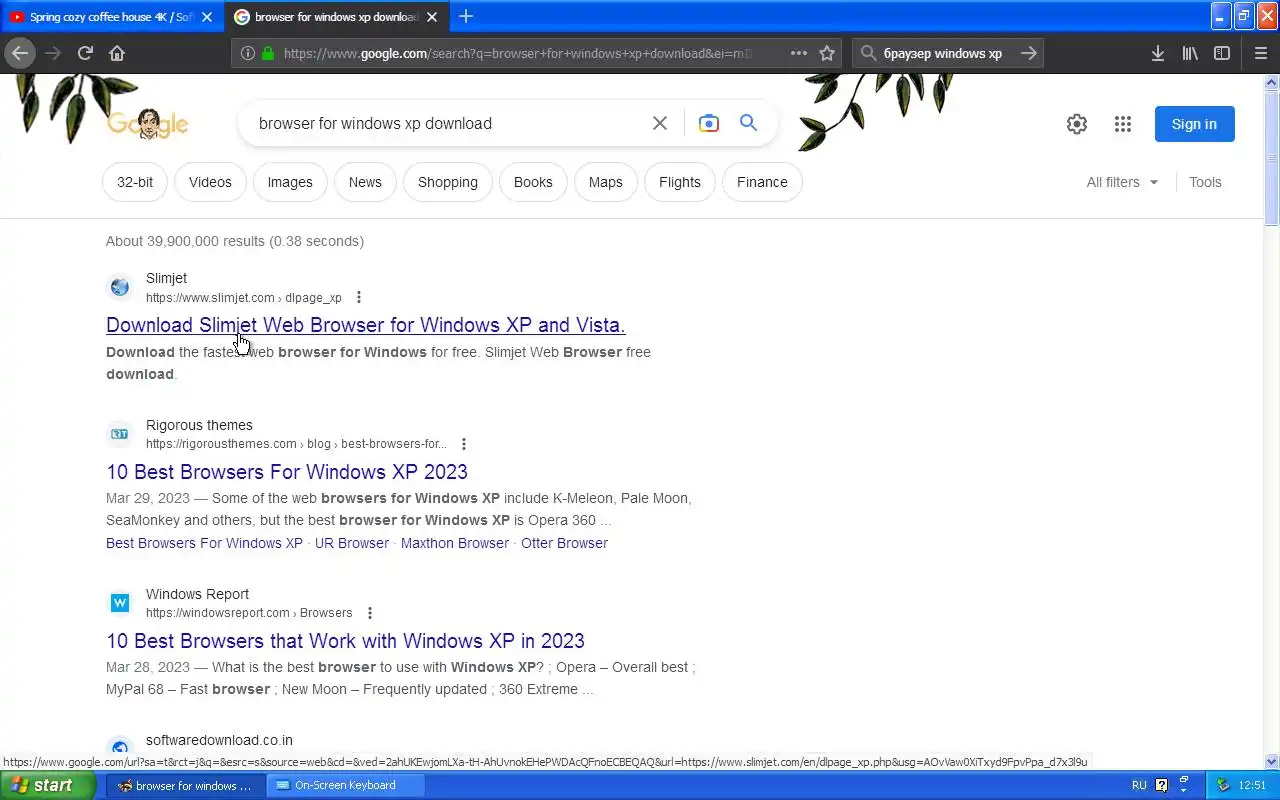Click the system clock 12:51
Screen dimensions: 1280x800
1252,785
